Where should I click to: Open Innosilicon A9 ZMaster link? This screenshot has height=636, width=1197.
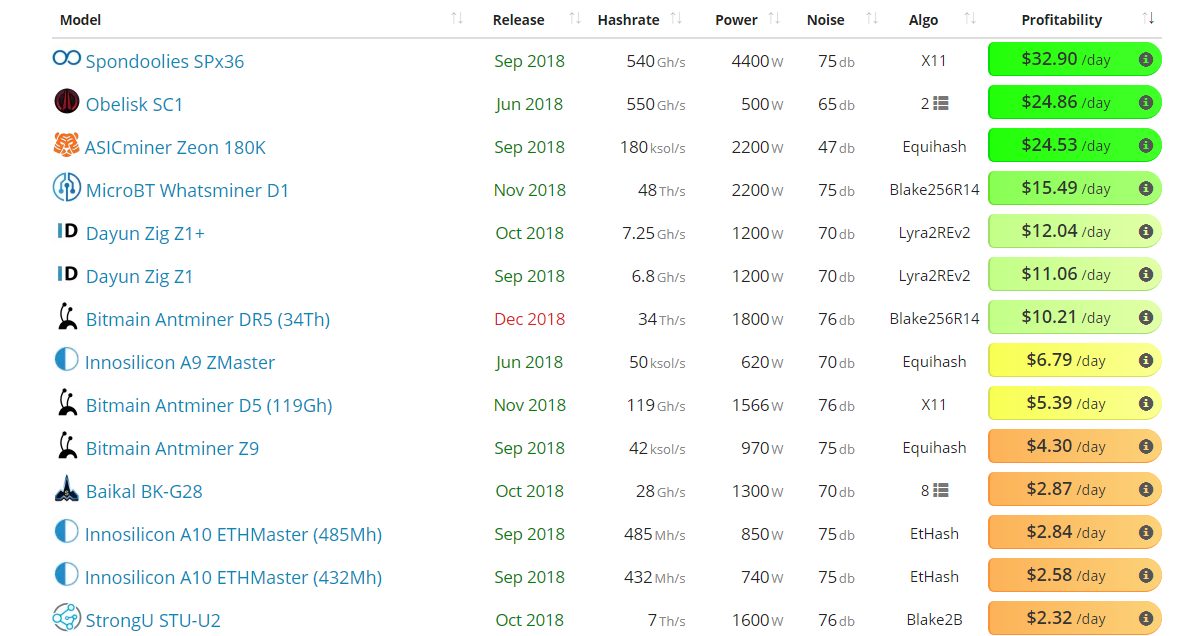(x=179, y=362)
